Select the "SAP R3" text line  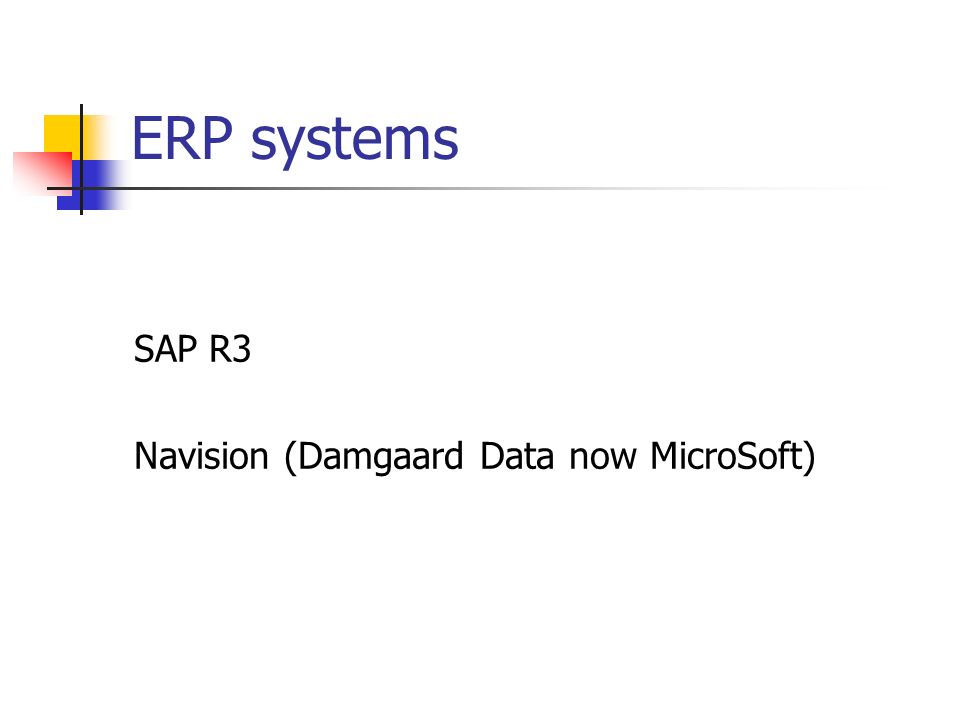coord(192,349)
